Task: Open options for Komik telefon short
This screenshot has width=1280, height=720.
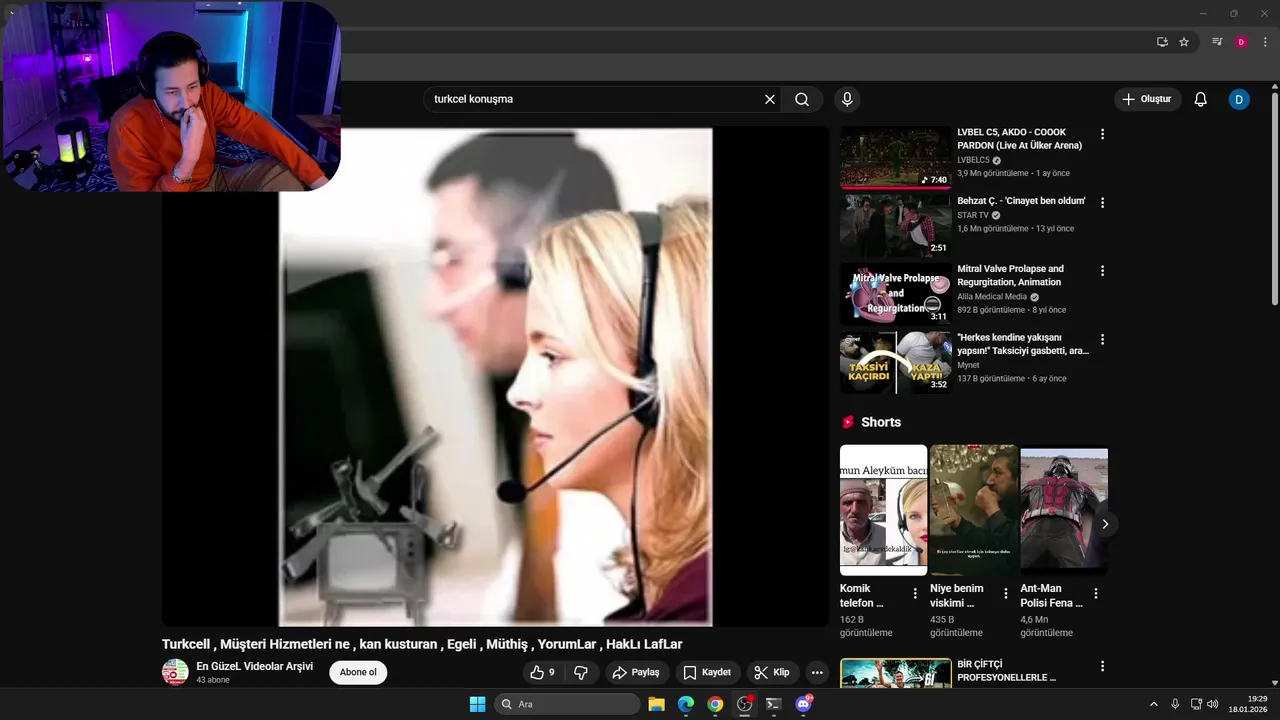Action: coord(915,593)
